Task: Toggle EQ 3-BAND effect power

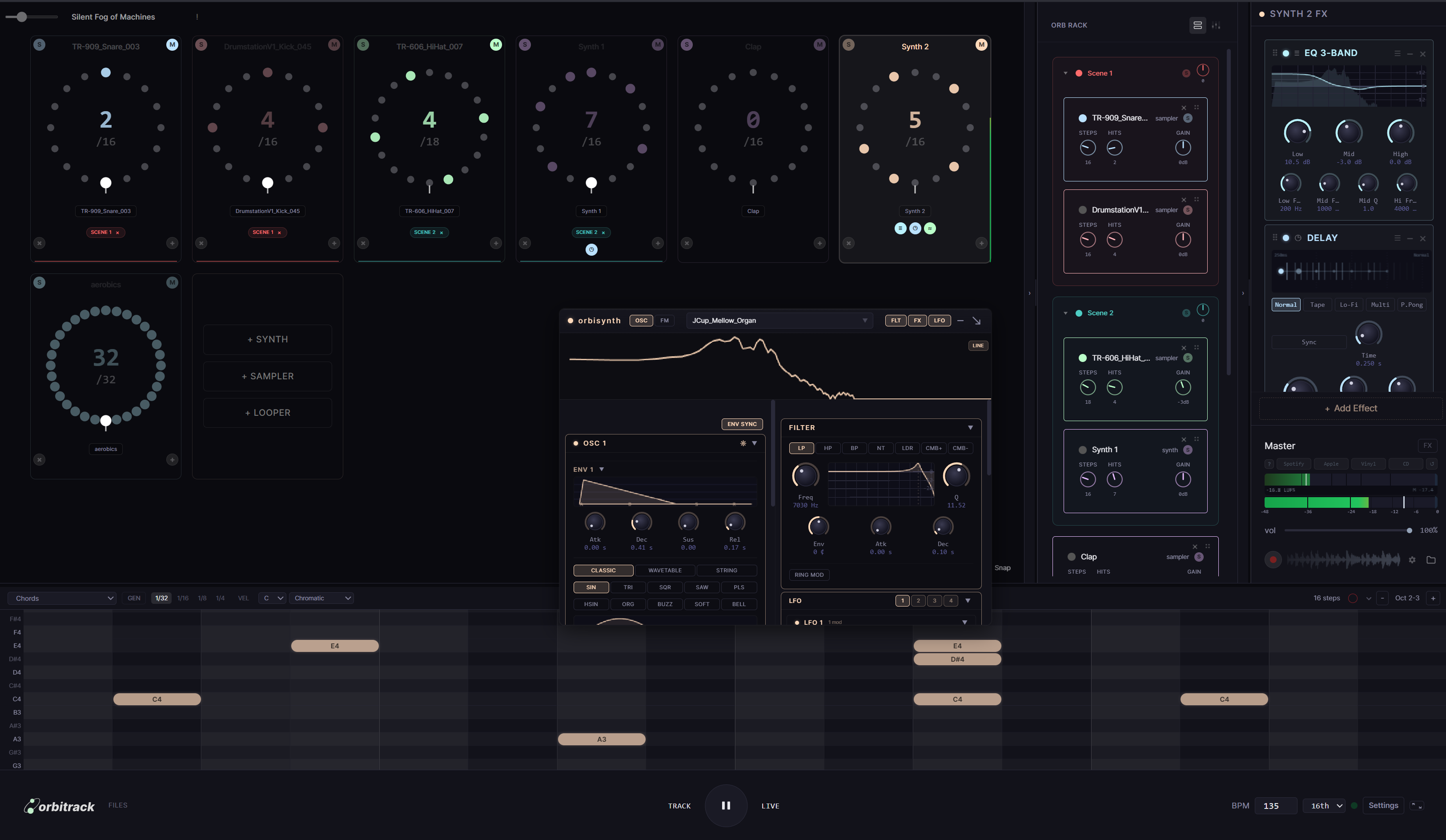Action: click(x=1285, y=53)
